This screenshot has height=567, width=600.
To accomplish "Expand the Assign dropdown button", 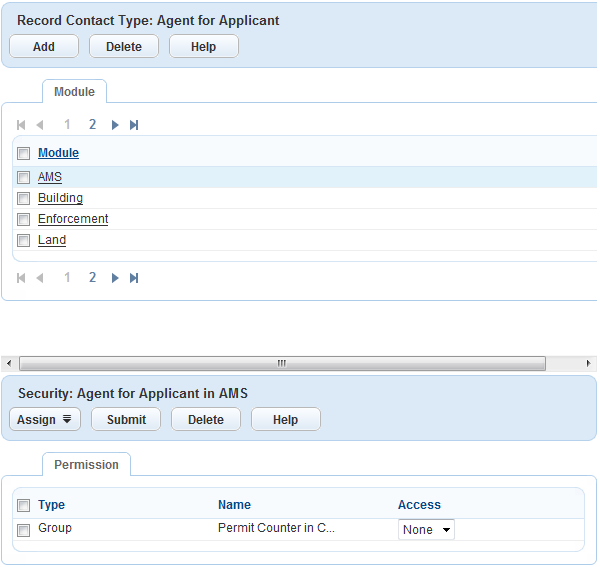I will coord(45,420).
